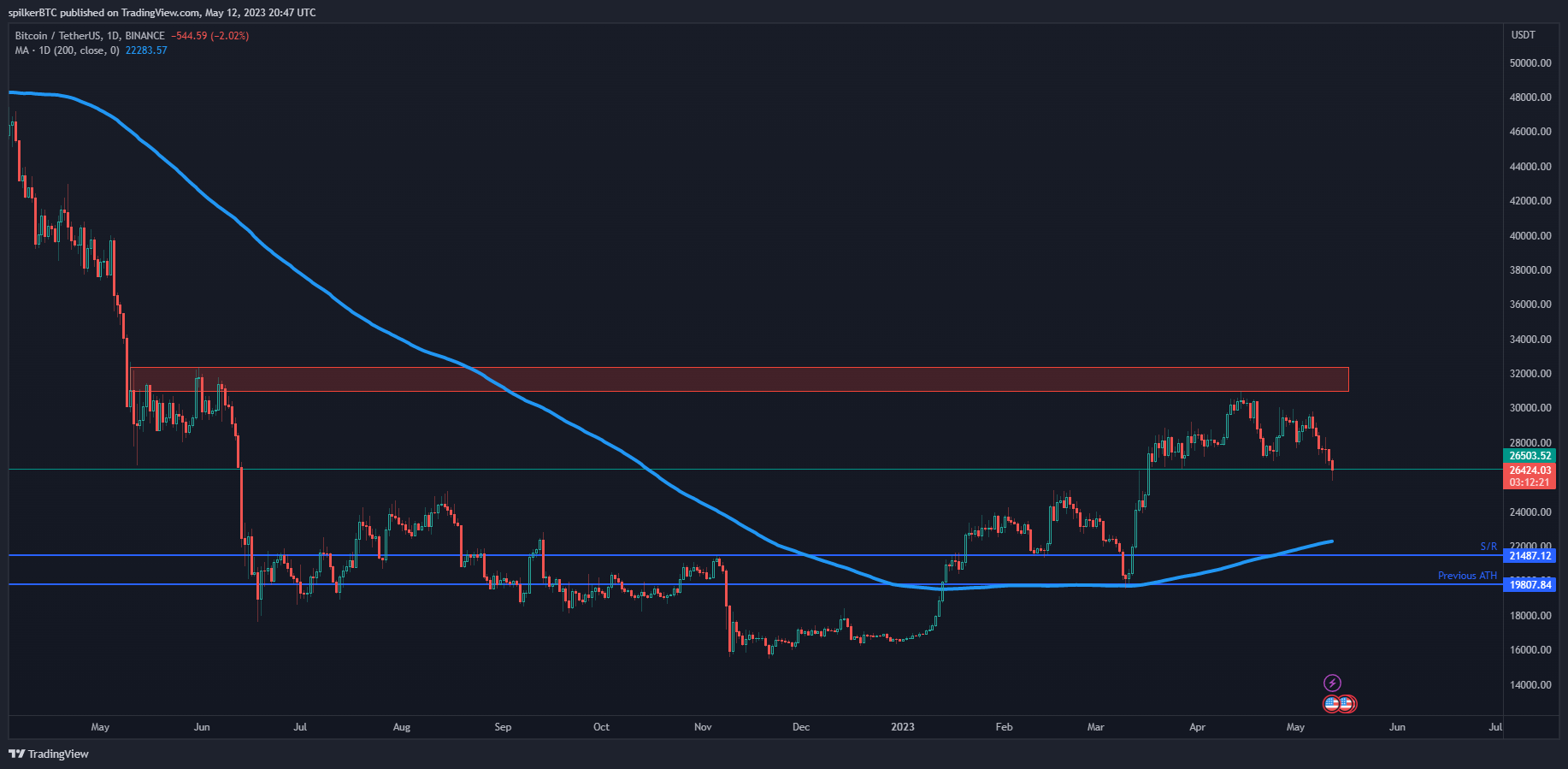Click the MA value 22283.57
This screenshot has width=1568, height=769.
tap(146, 50)
